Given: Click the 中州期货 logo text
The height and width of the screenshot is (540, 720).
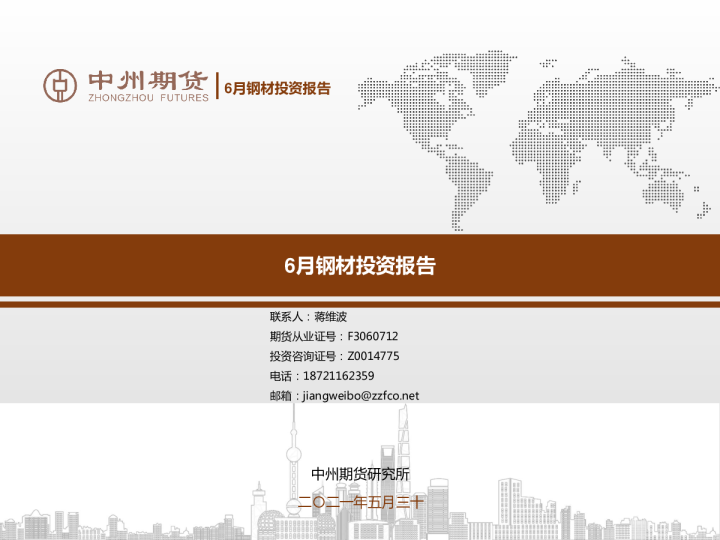Looking at the screenshot, I should click(148, 80).
